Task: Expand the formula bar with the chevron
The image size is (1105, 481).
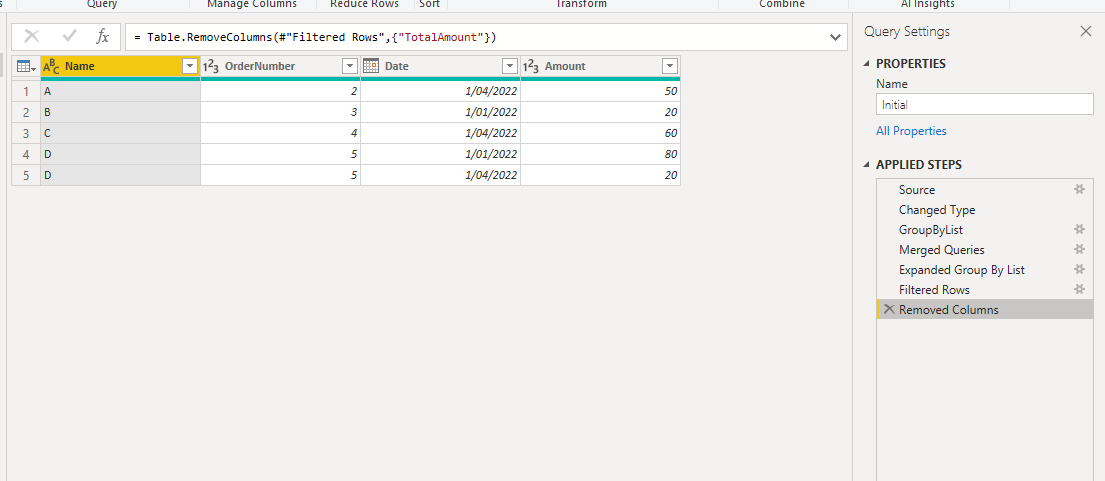Action: pos(836,37)
